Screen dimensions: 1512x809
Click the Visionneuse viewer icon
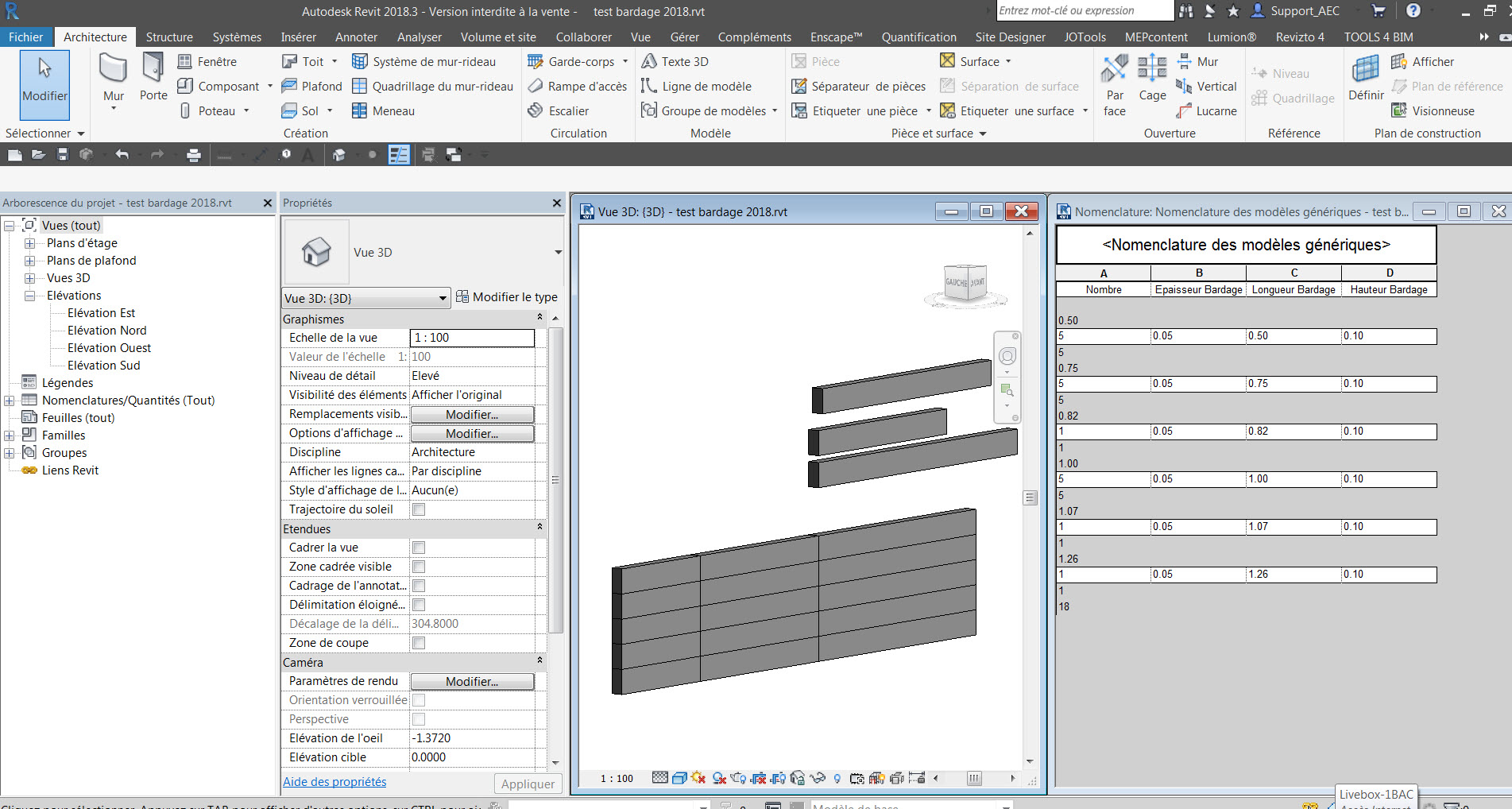(x=1399, y=111)
